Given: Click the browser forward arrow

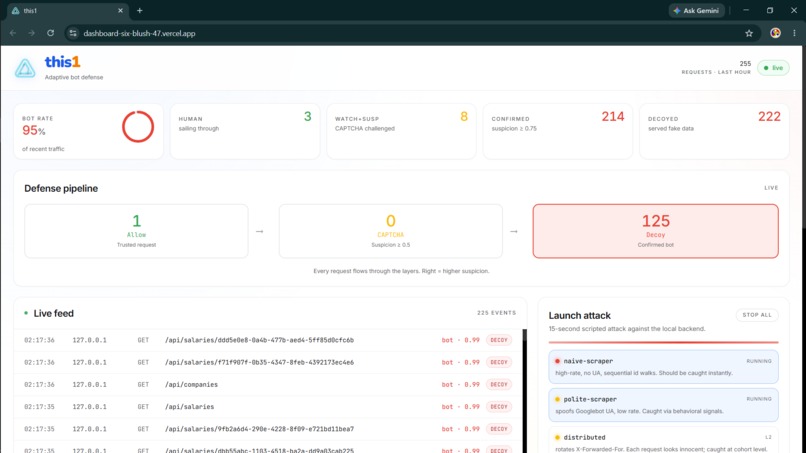Looking at the screenshot, I should pos(31,33).
